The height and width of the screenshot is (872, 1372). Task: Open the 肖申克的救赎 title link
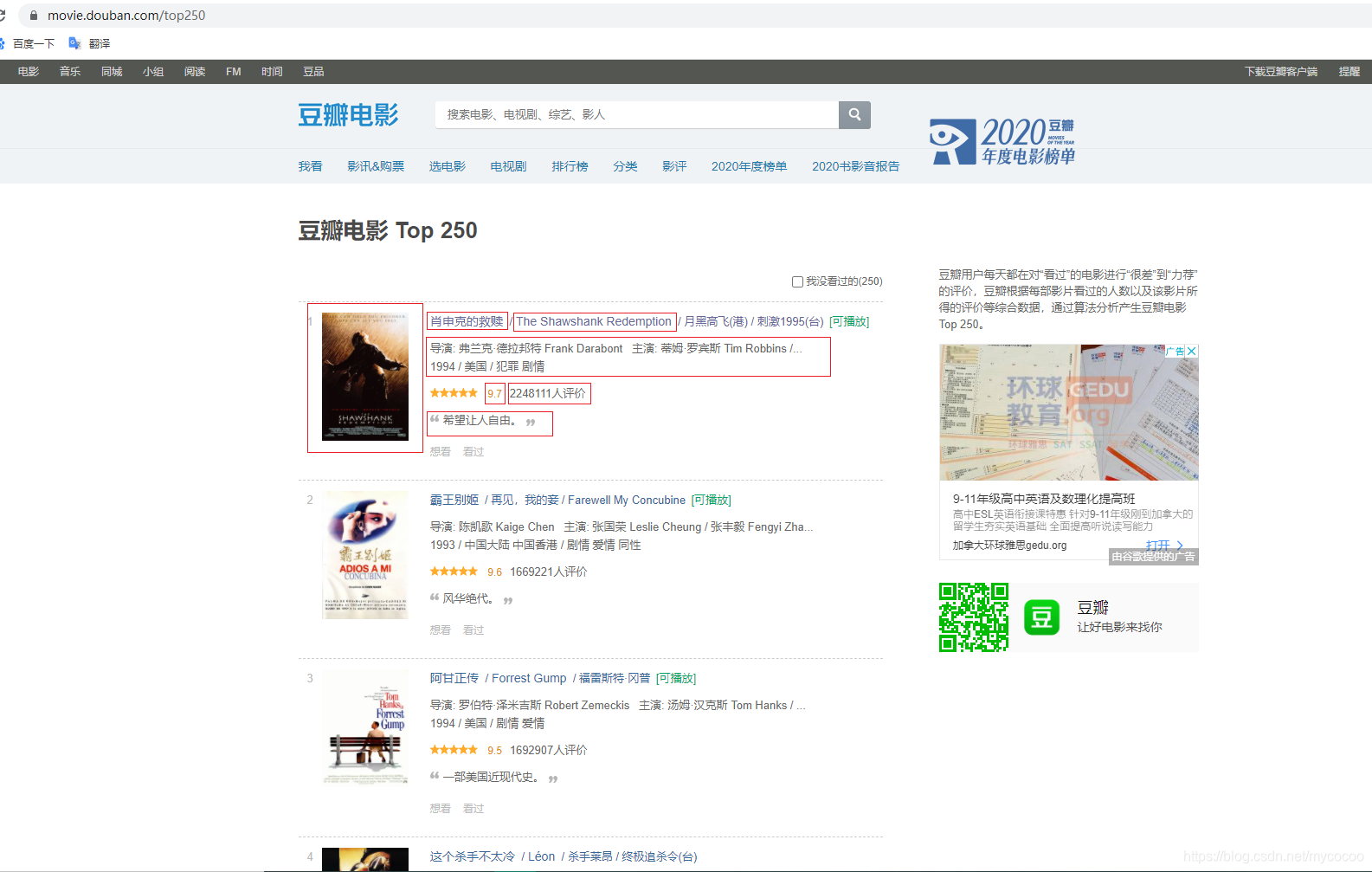click(467, 321)
